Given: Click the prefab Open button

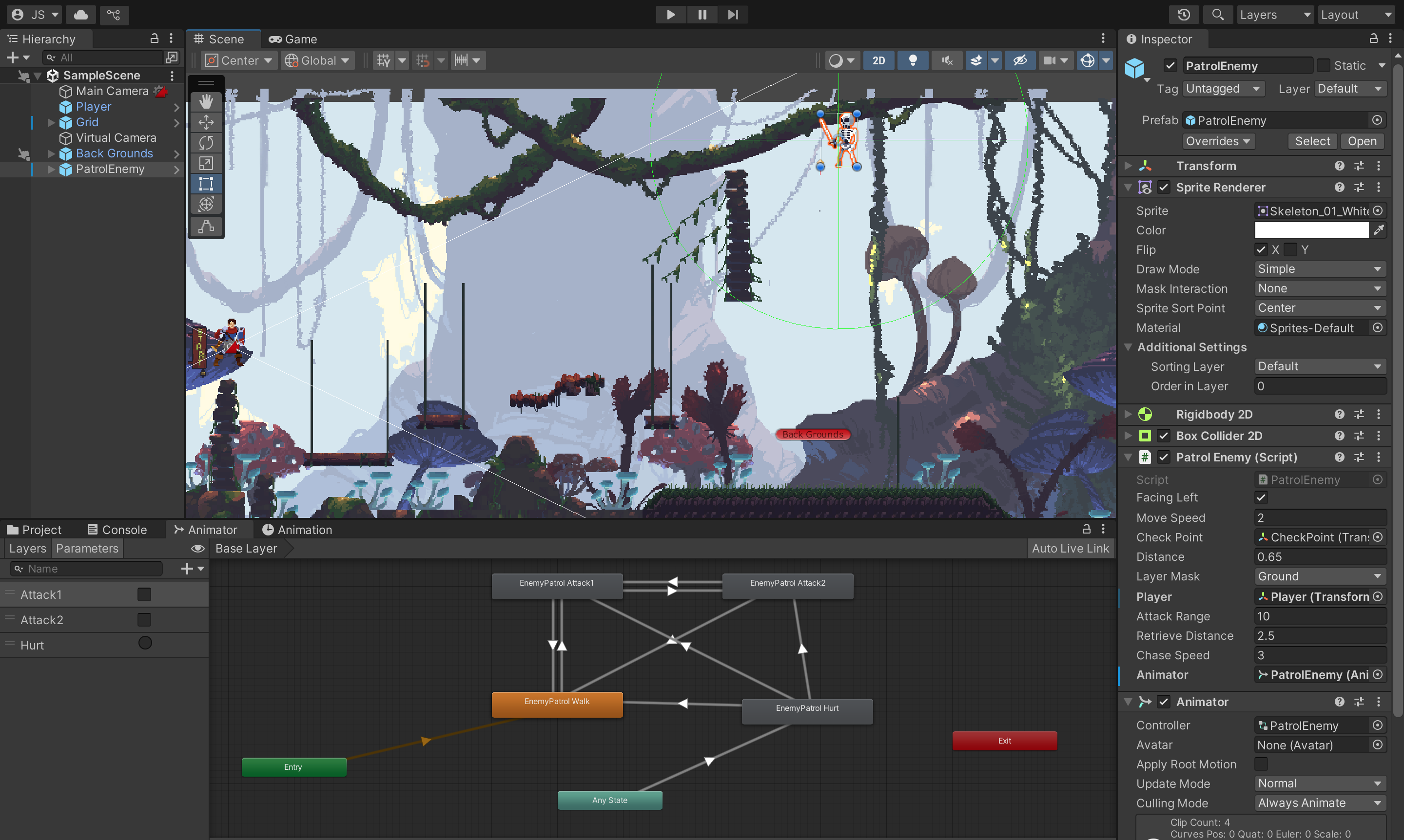Looking at the screenshot, I should coord(1362,141).
